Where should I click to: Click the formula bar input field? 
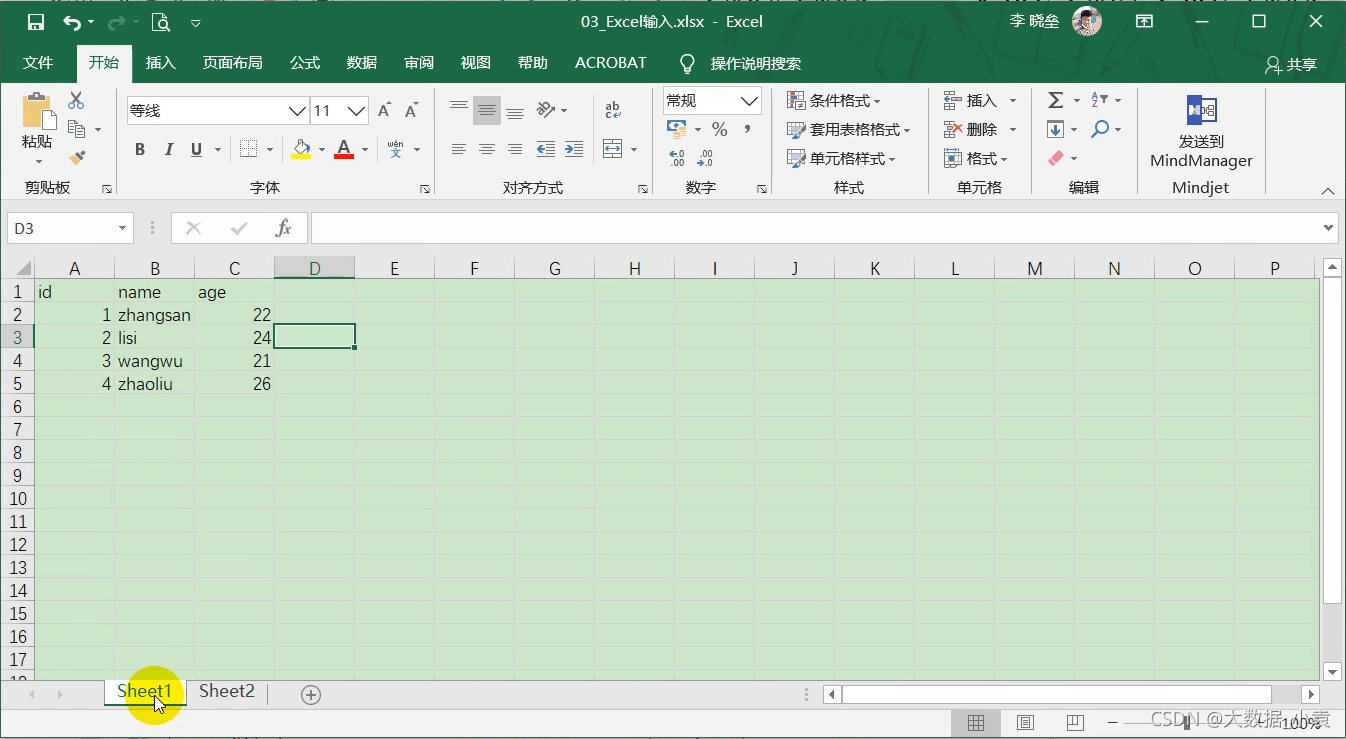pyautogui.click(x=815, y=228)
